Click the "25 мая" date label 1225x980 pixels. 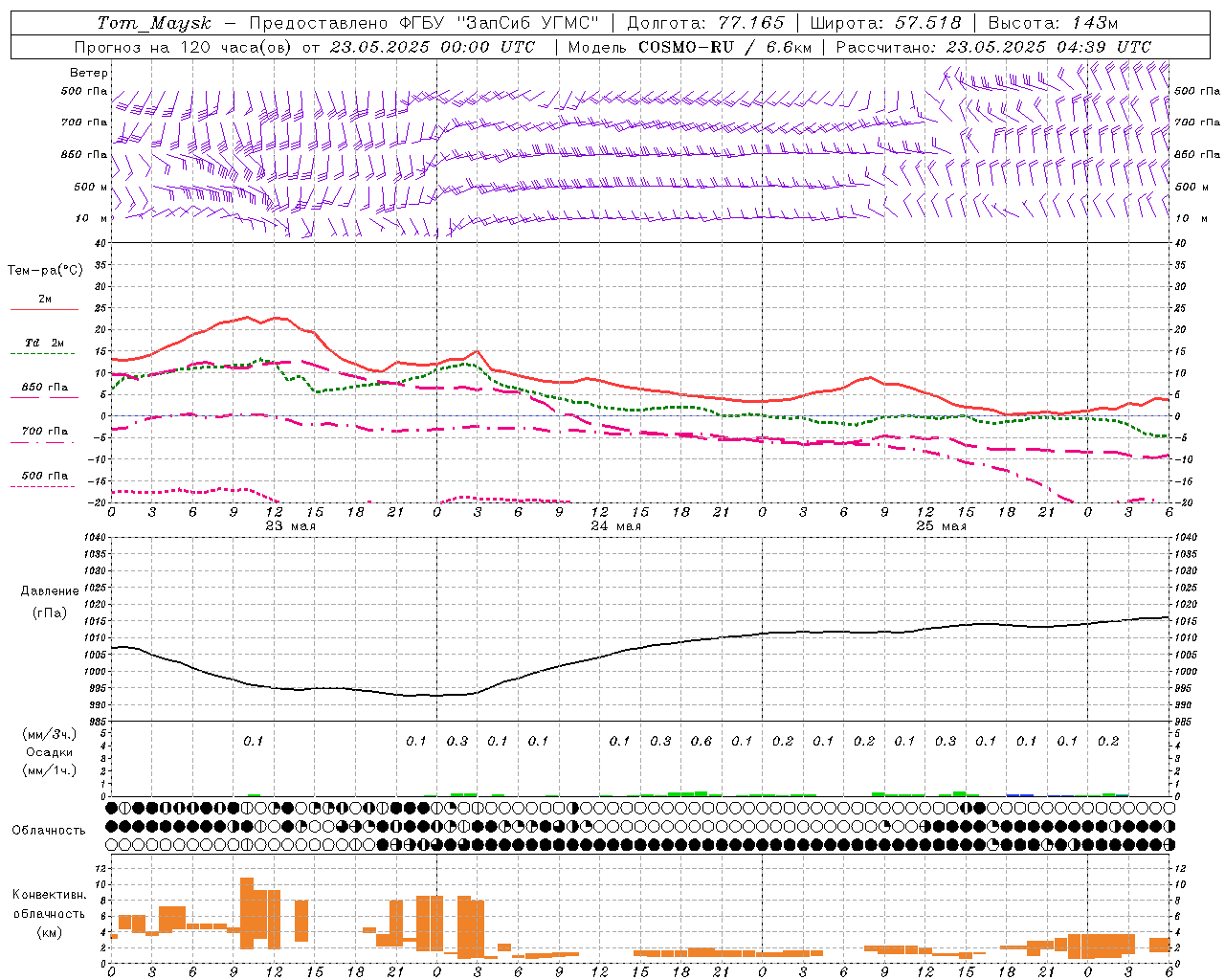(942, 526)
